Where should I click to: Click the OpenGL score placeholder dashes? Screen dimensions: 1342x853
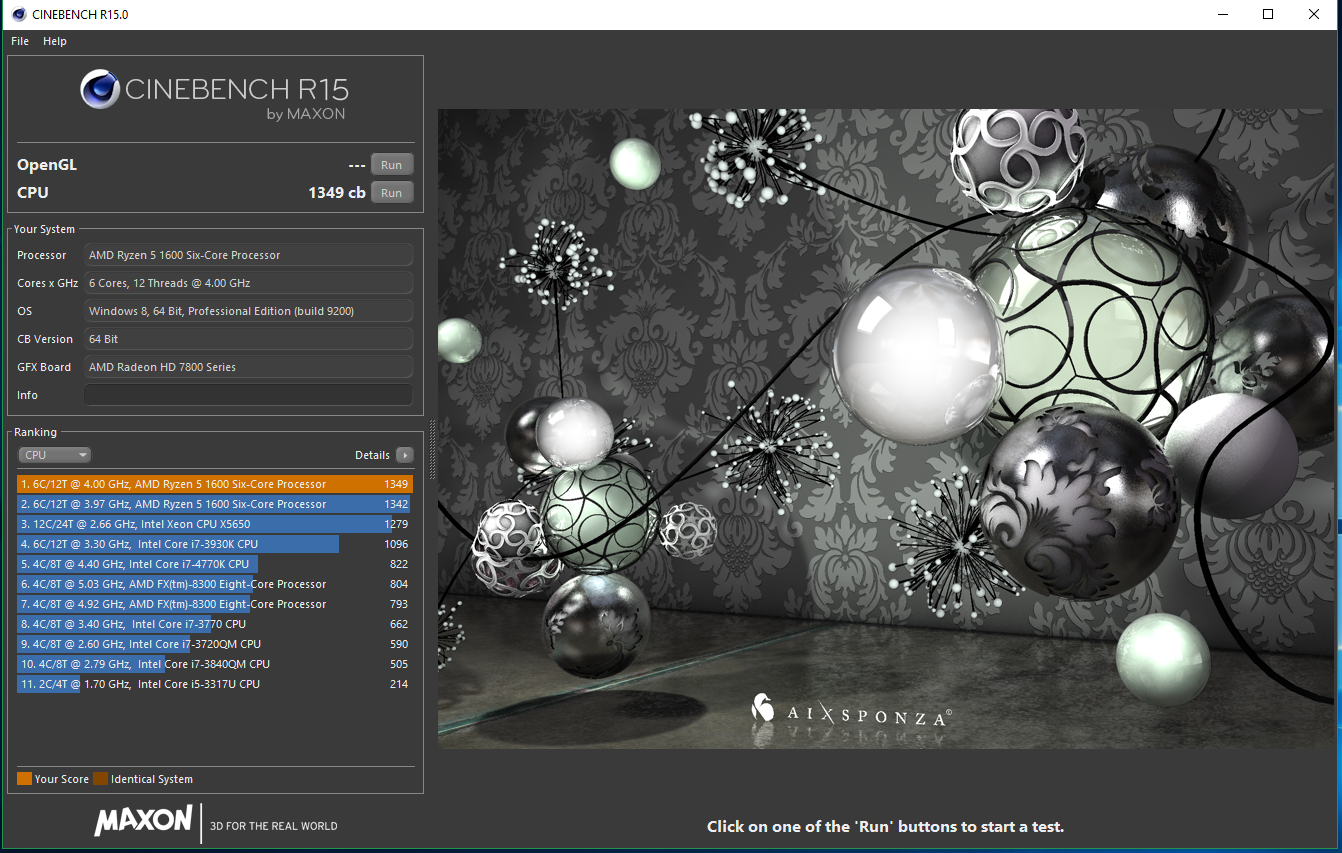click(357, 165)
